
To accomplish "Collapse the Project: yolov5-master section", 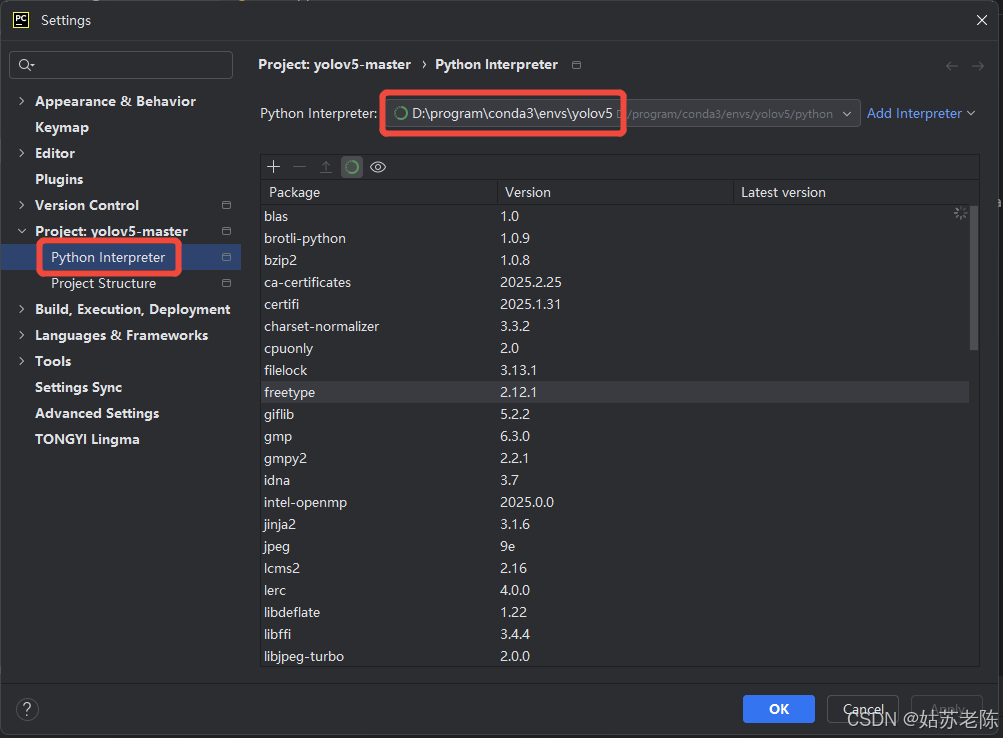I will [x=22, y=231].
